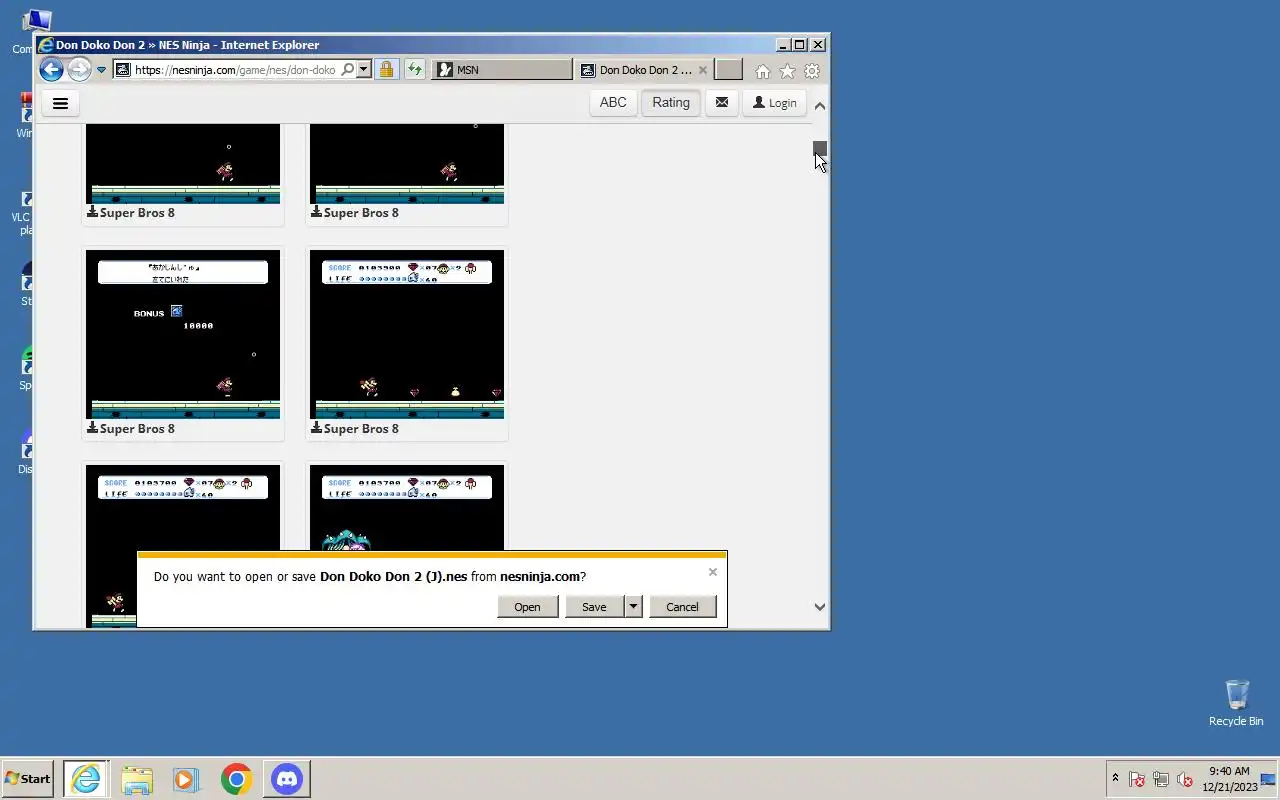Image resolution: width=1280 pixels, height=800 pixels.
Task: Open the site hamburger menu
Action: pyautogui.click(x=60, y=103)
